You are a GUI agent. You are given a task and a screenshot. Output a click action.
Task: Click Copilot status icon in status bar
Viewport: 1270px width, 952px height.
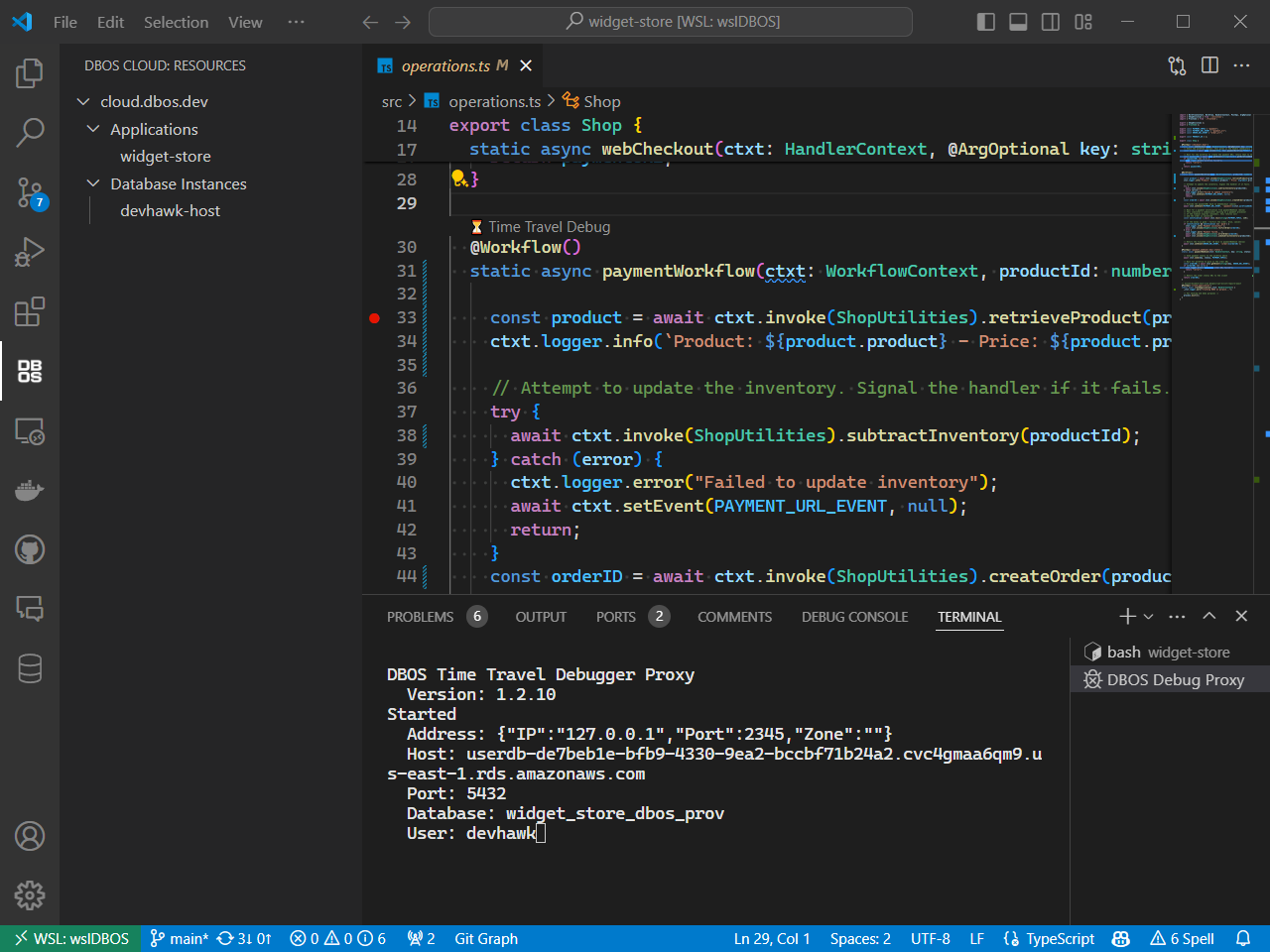click(1121, 938)
